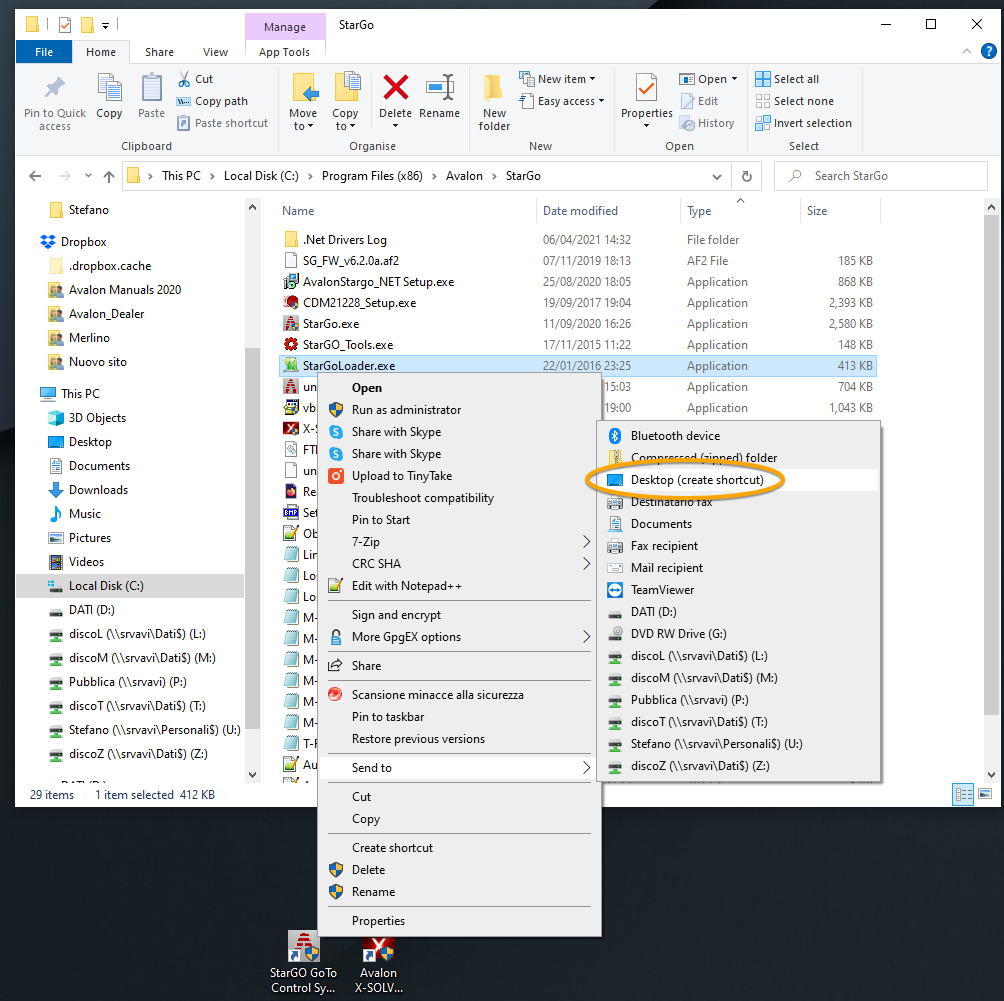1004x1001 pixels.
Task: Go up one folder level arrow
Action: tap(109, 176)
